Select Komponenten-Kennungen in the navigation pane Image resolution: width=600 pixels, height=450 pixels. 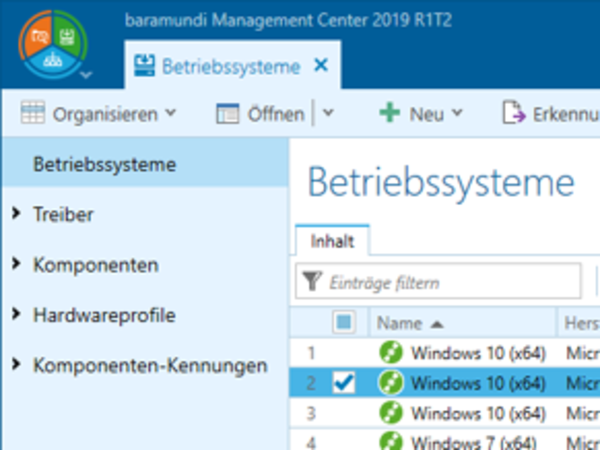(150, 366)
